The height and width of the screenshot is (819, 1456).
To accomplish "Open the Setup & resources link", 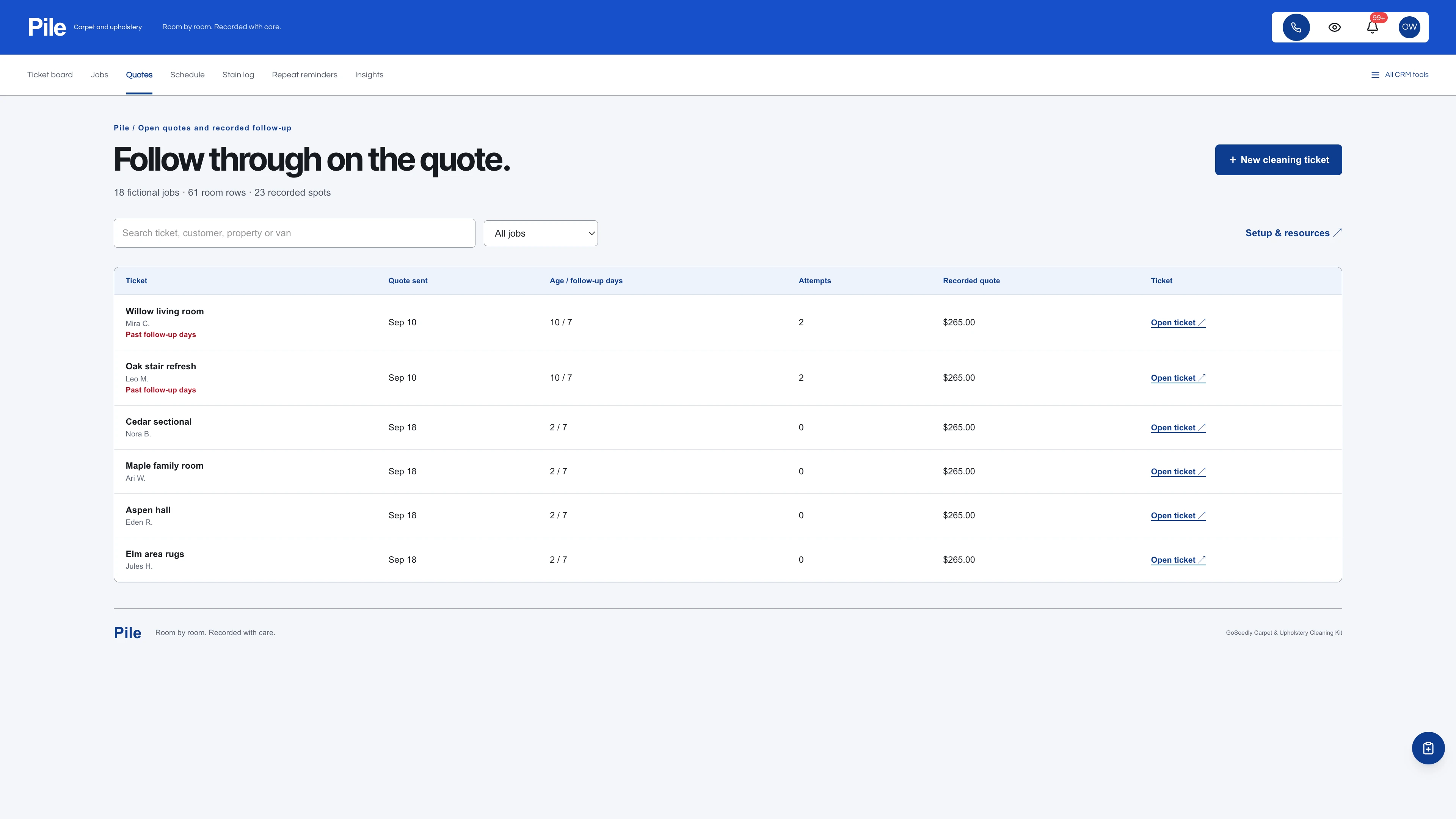I will [x=1293, y=233].
